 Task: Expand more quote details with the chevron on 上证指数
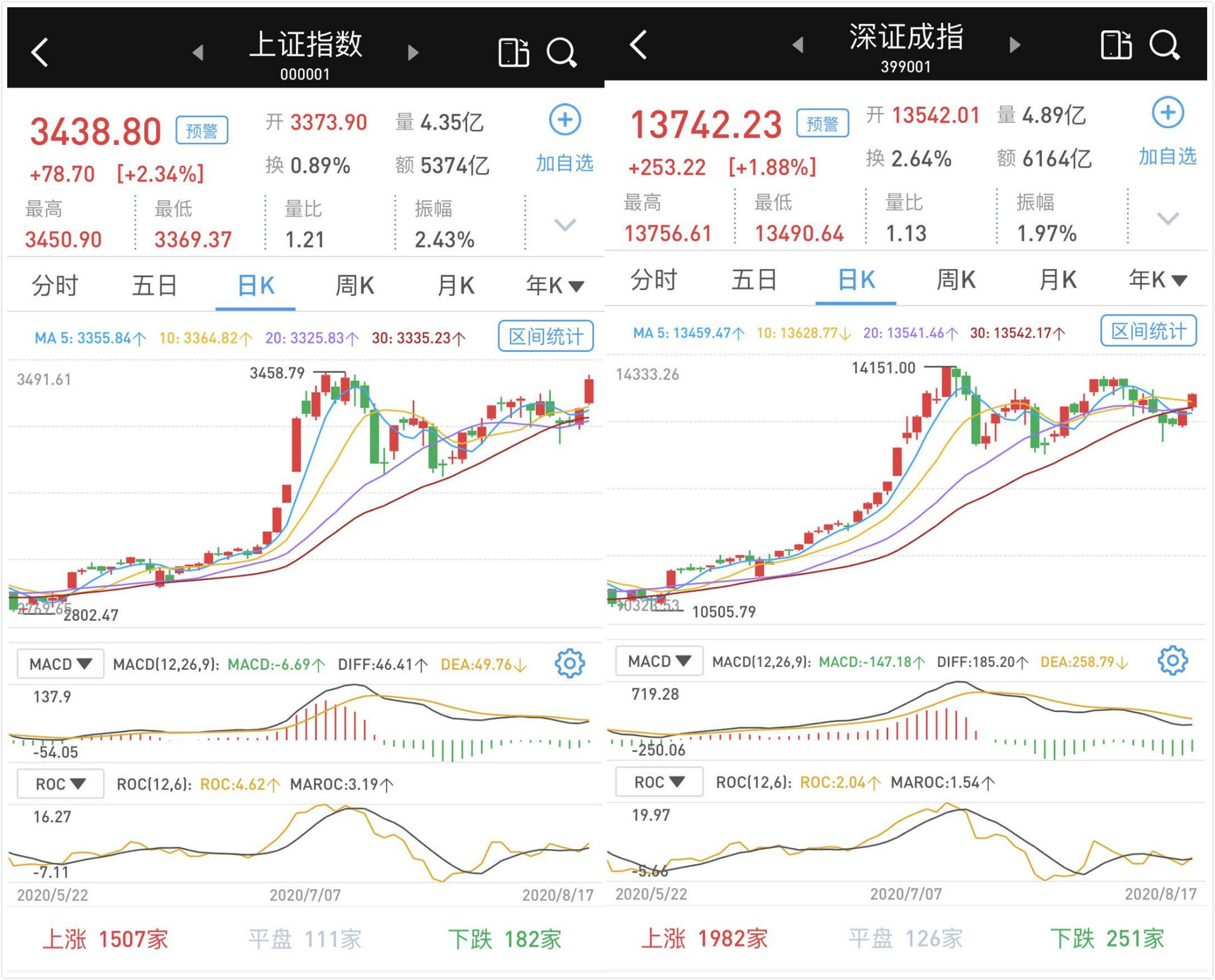coord(565,224)
